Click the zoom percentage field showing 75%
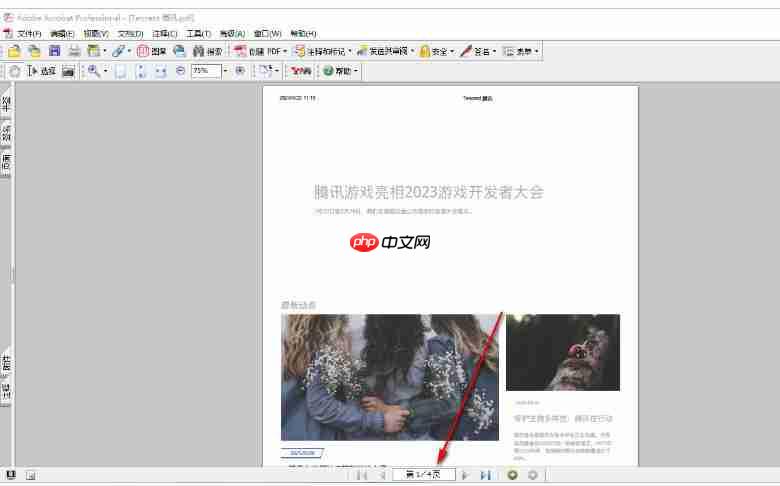Image resolution: width=780 pixels, height=486 pixels. pyautogui.click(x=206, y=71)
